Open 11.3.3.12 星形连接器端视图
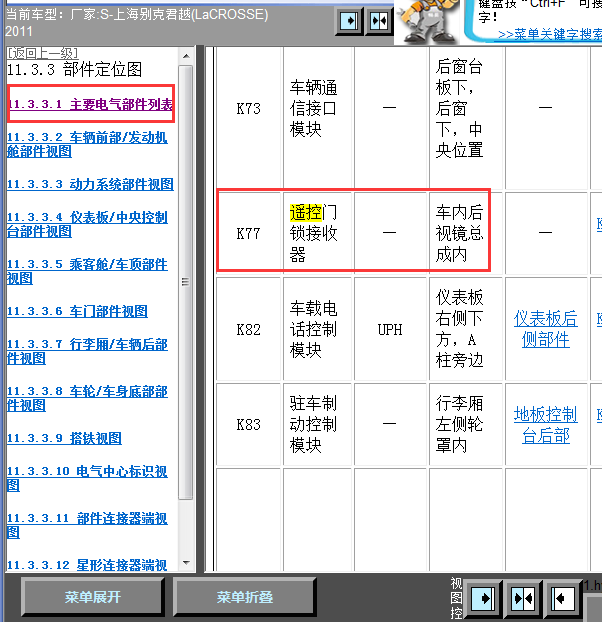This screenshot has height=622, width=602. click(87, 565)
